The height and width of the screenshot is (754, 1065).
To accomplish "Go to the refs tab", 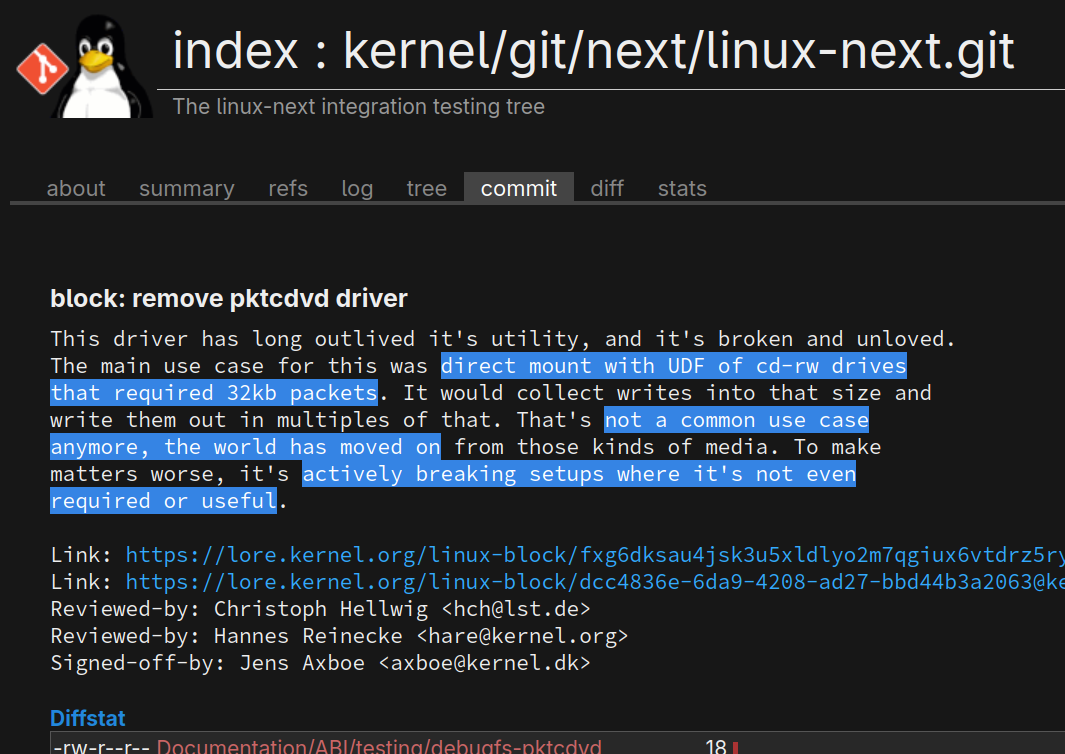I will [288, 188].
